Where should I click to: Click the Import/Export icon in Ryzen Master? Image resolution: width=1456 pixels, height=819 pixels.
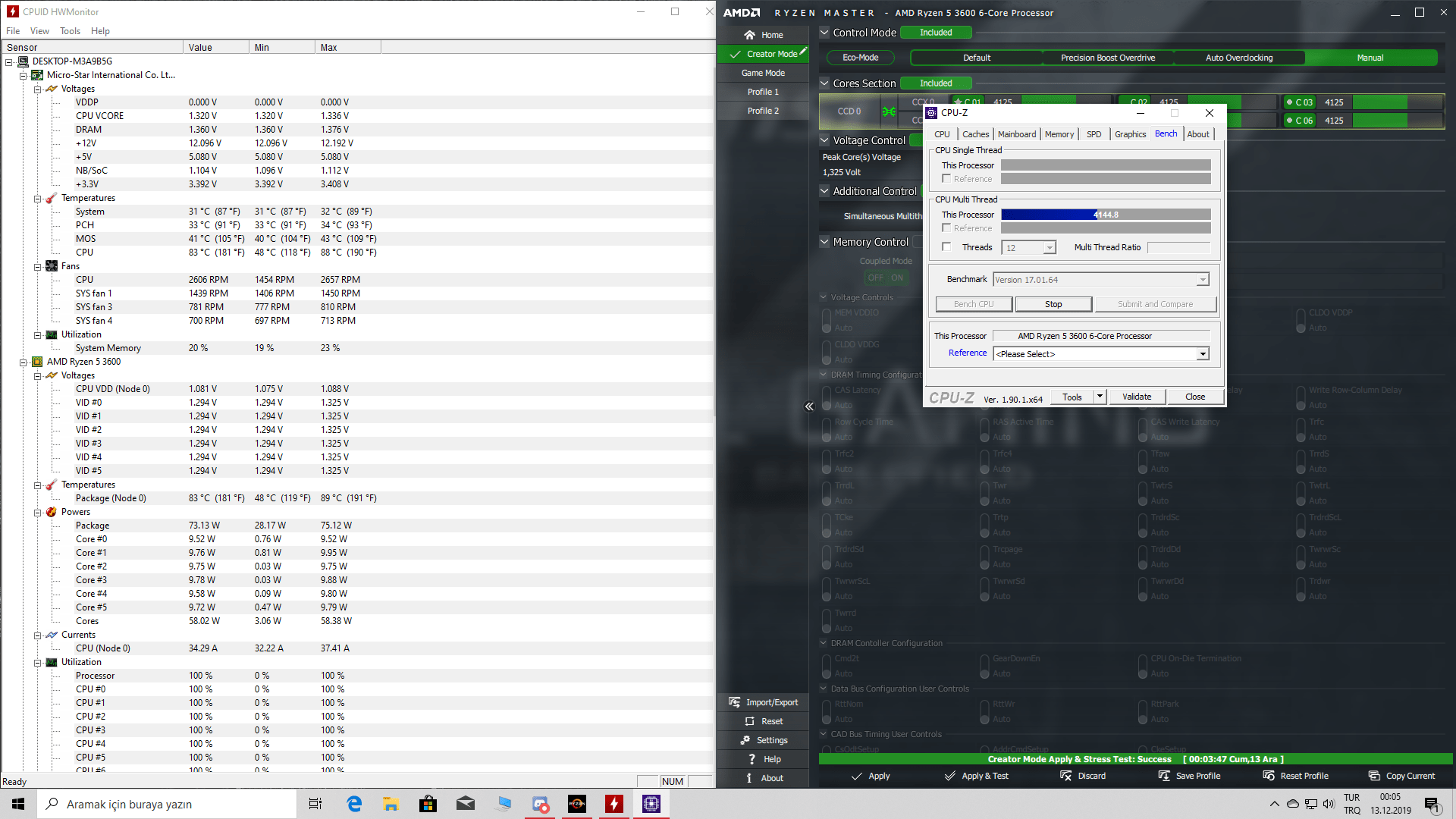pos(734,702)
